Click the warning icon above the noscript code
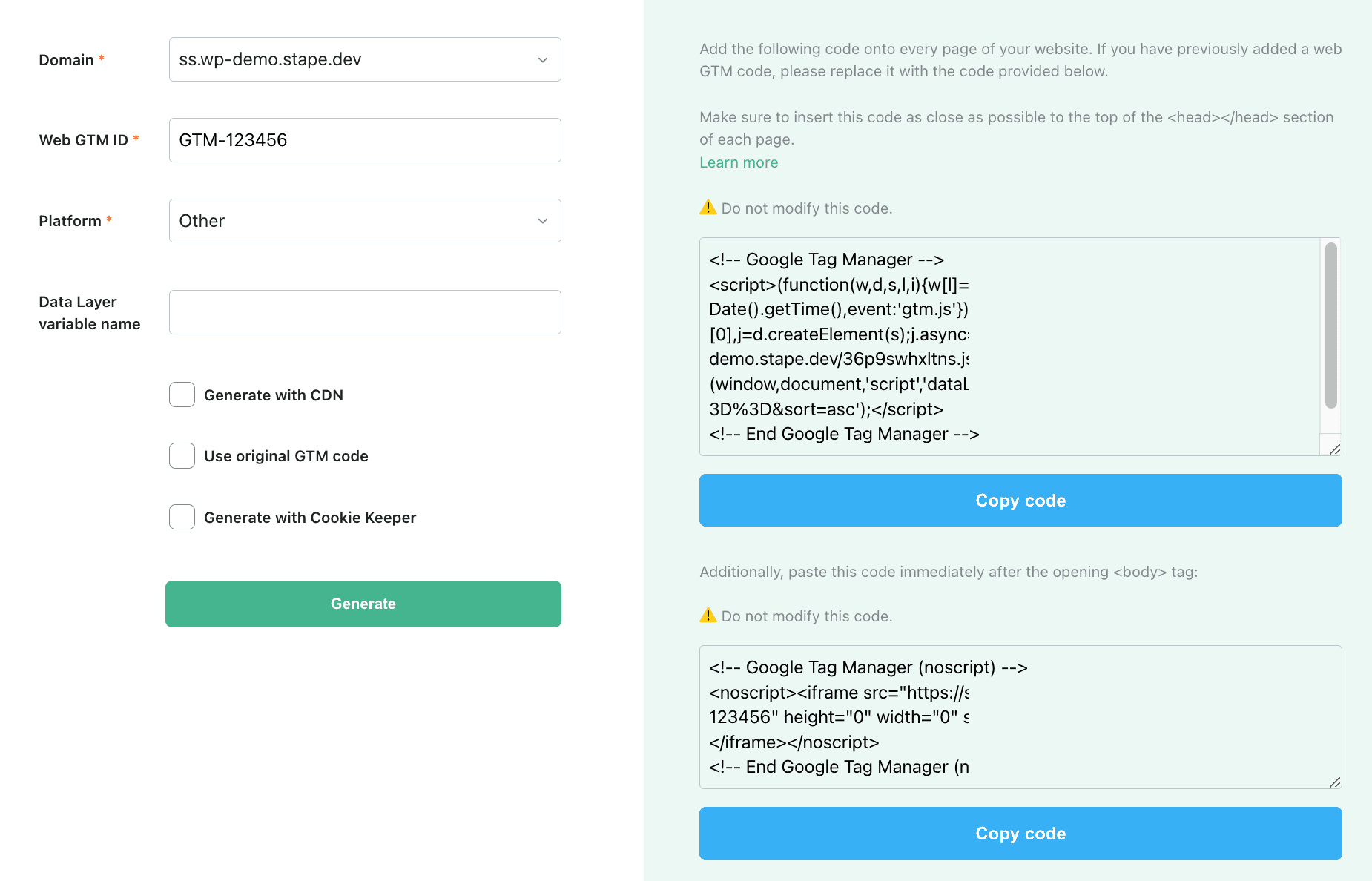The height and width of the screenshot is (881, 1372). click(708, 616)
